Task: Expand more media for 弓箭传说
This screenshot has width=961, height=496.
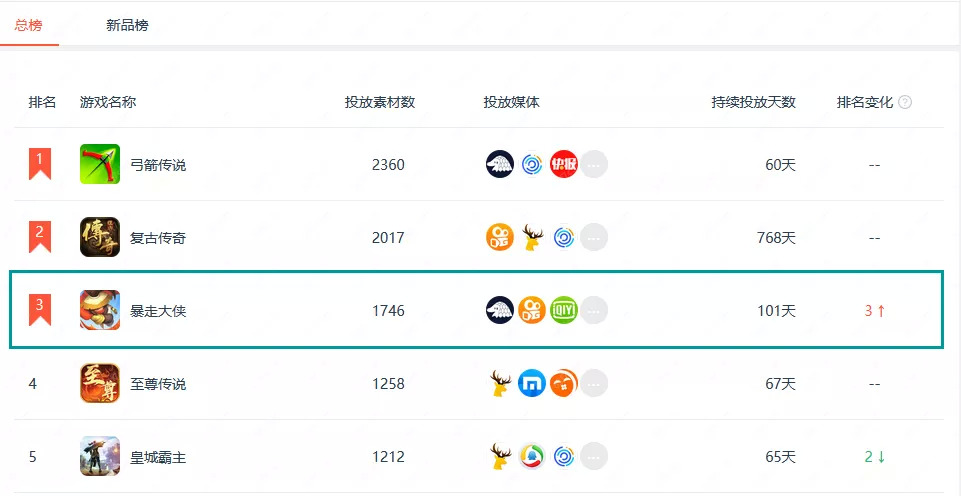Action: [x=594, y=164]
